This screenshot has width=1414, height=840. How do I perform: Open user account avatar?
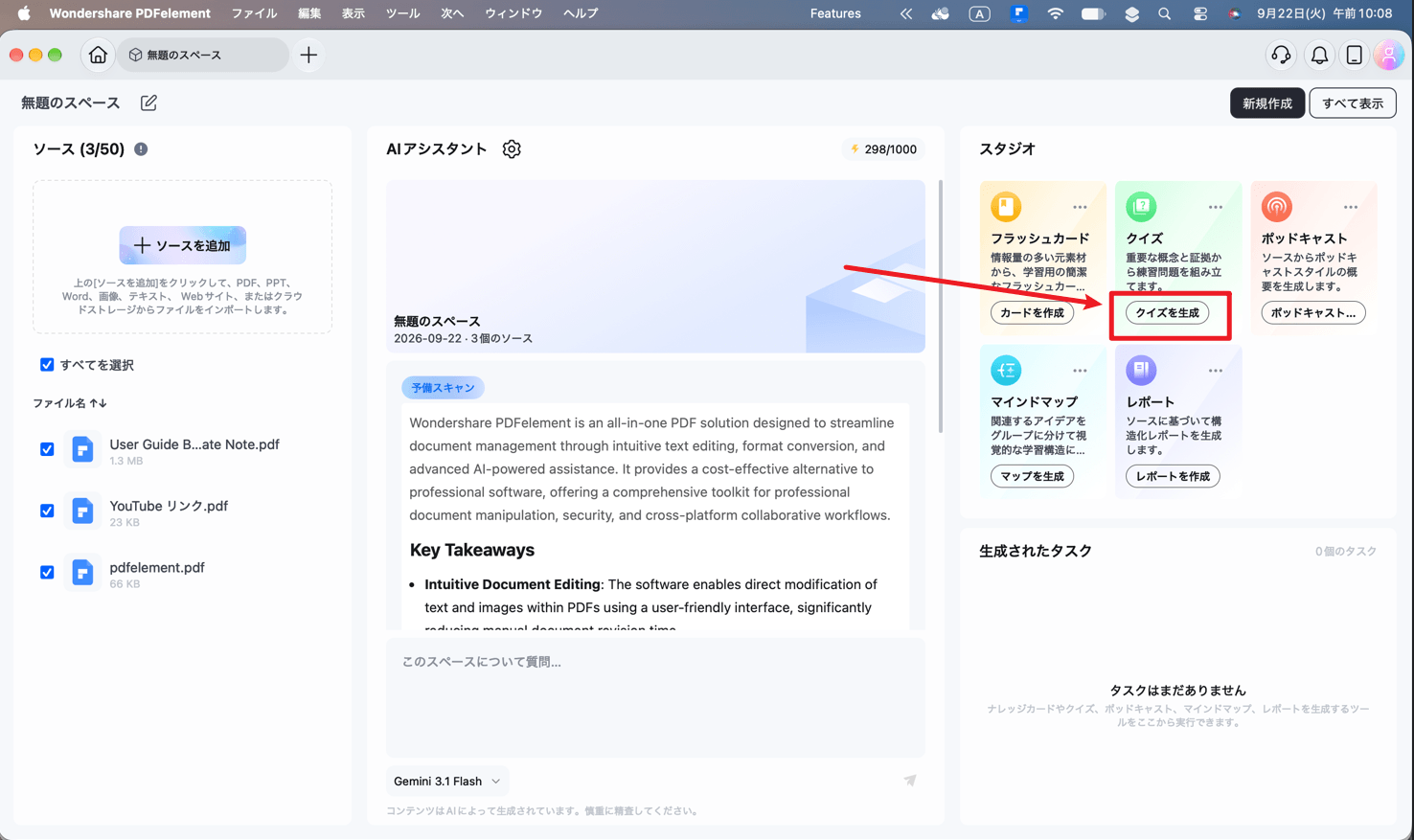[1388, 56]
